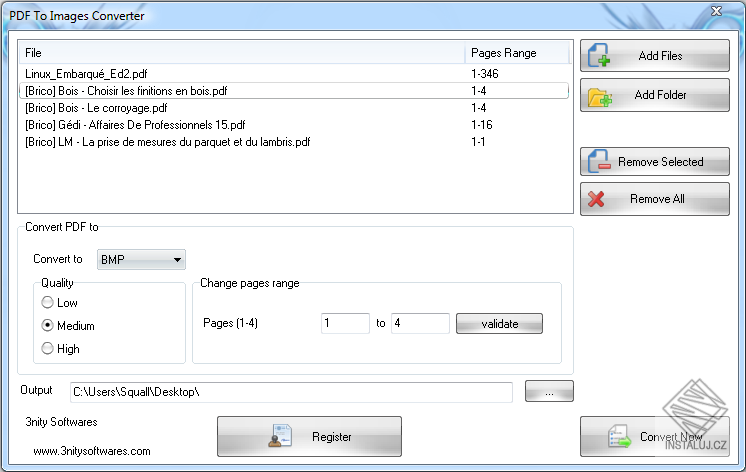The width and height of the screenshot is (746, 472).
Task: Click the Output path C:\Users\Squall\Desktop\ field
Action: tap(291, 392)
